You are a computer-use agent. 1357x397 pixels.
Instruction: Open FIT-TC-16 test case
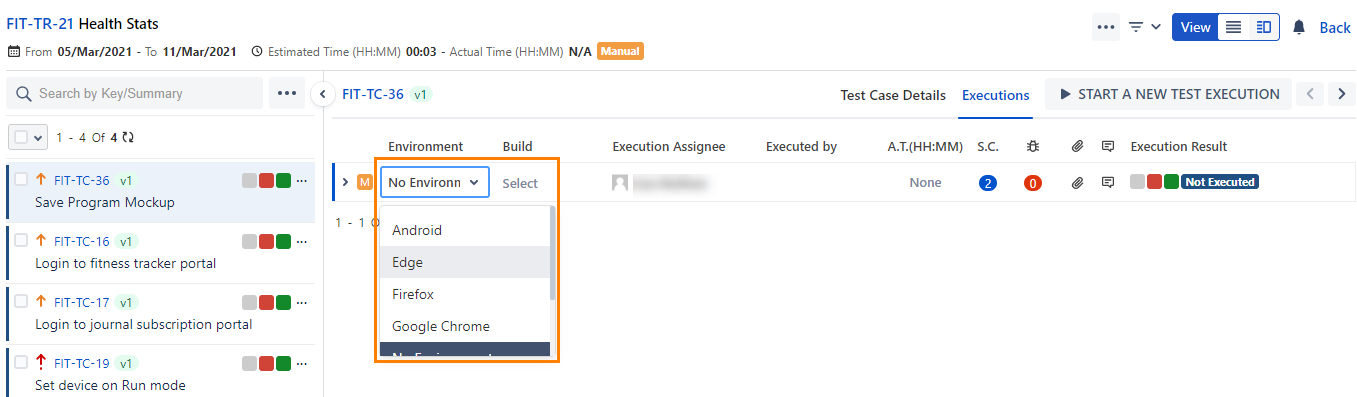(x=82, y=242)
